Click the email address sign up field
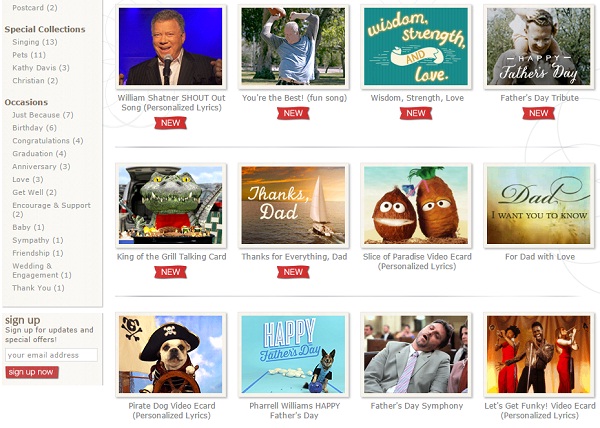The height and width of the screenshot is (428, 600). 51,355
